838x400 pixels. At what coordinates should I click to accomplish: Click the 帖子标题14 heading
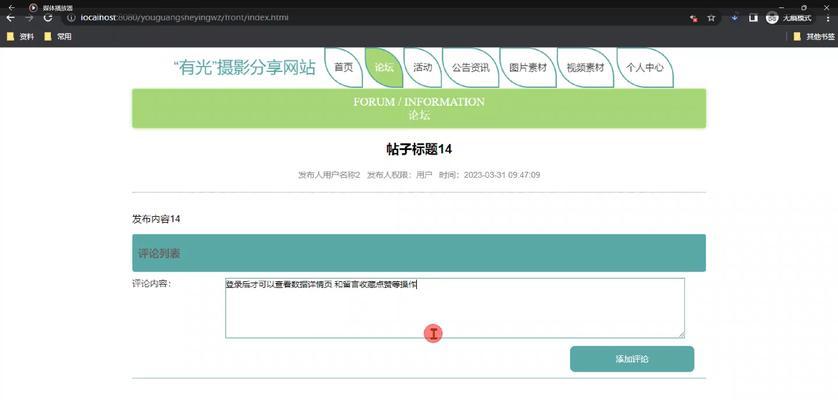point(419,149)
